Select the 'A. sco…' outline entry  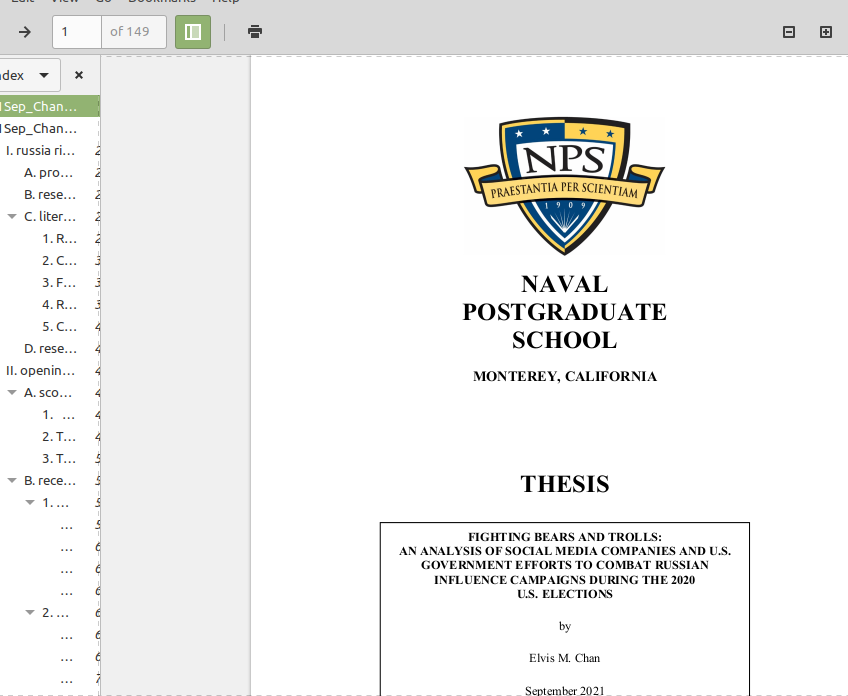pyautogui.click(x=48, y=393)
